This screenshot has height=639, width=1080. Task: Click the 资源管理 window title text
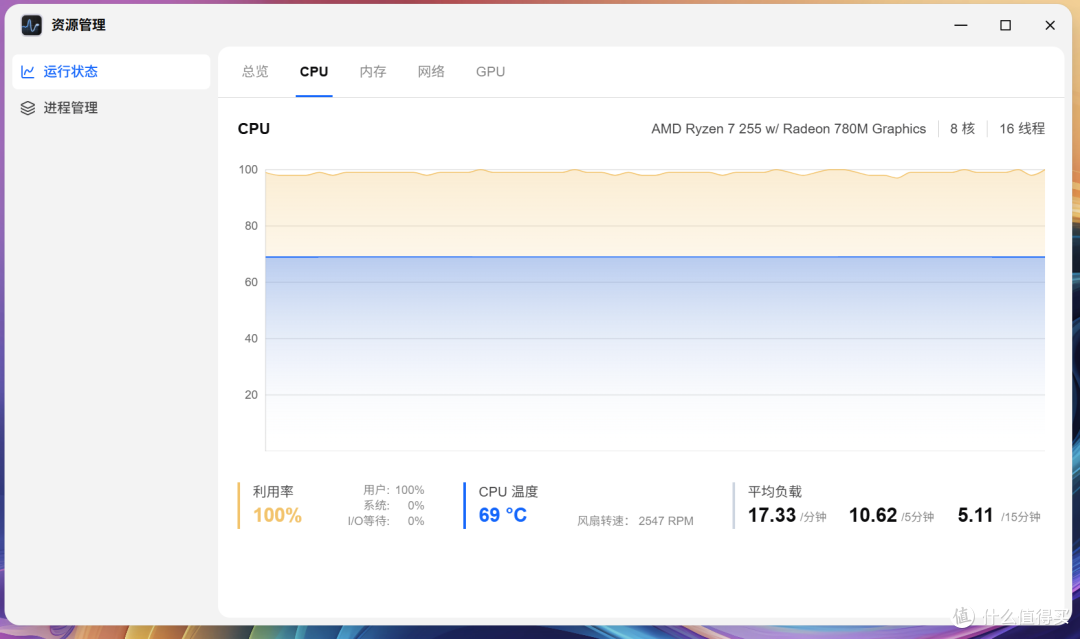[79, 25]
